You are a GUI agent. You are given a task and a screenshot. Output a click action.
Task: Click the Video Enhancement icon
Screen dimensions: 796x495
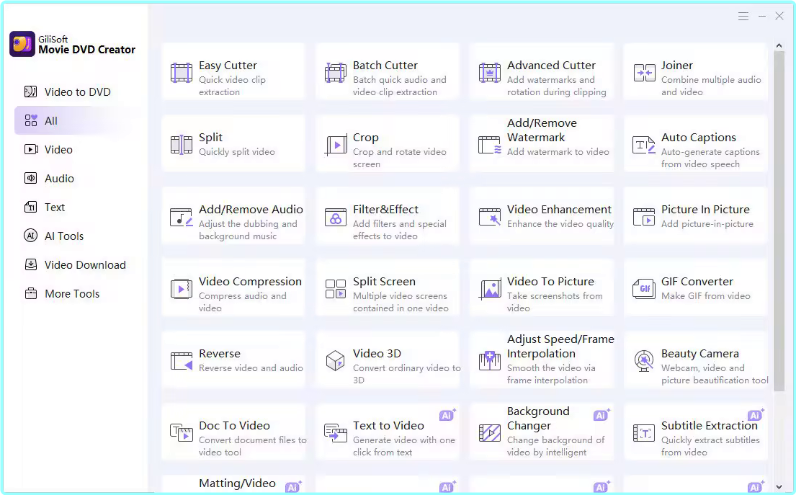(489, 217)
